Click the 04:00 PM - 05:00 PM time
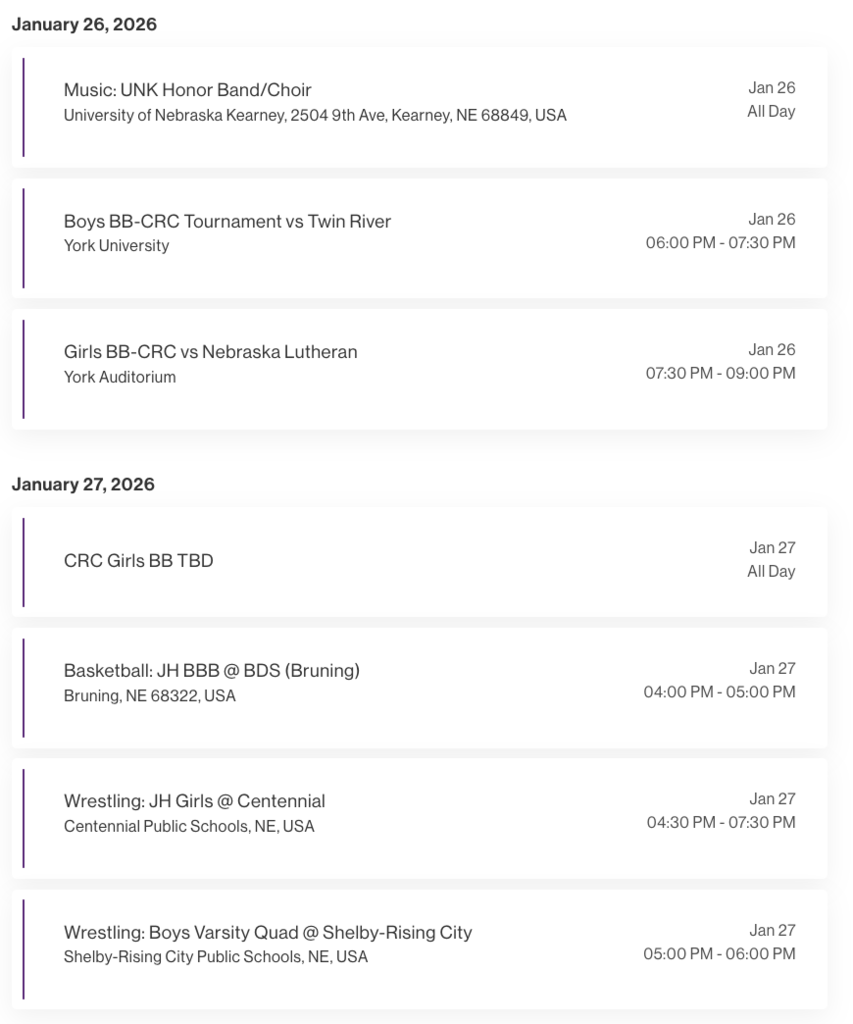Screen dimensions: 853x1024 (x=719, y=692)
